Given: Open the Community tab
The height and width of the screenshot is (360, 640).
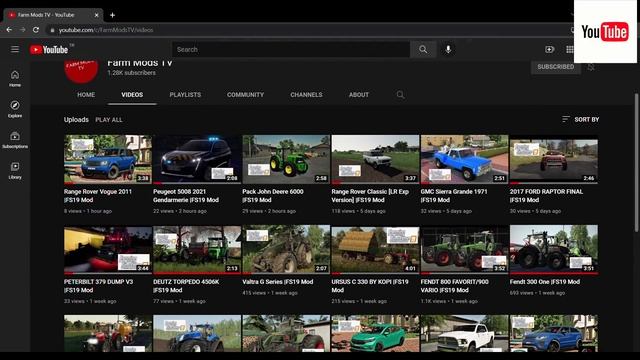Looking at the screenshot, I should pos(245,95).
